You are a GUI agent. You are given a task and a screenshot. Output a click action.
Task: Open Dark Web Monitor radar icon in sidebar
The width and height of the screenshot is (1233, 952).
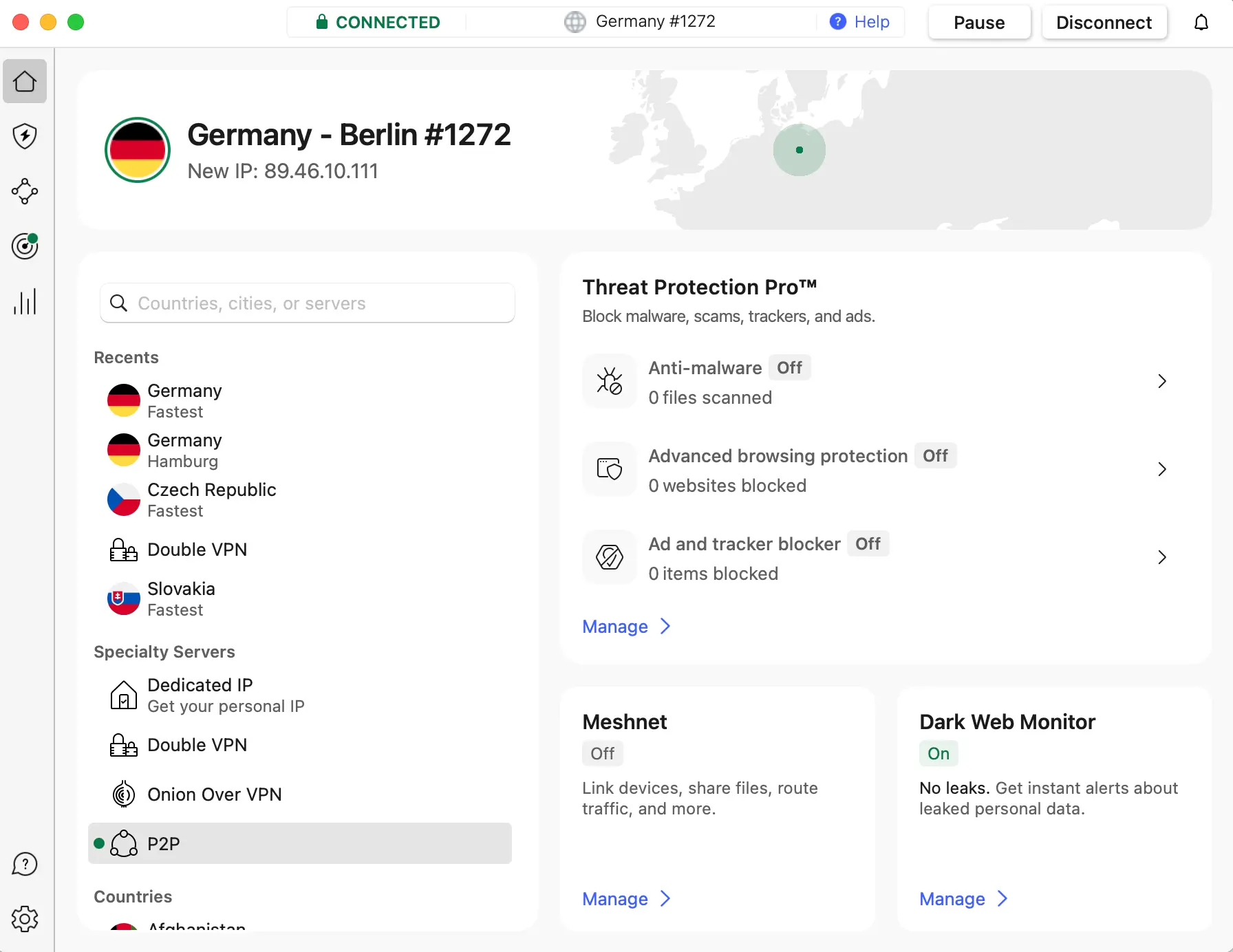click(25, 246)
